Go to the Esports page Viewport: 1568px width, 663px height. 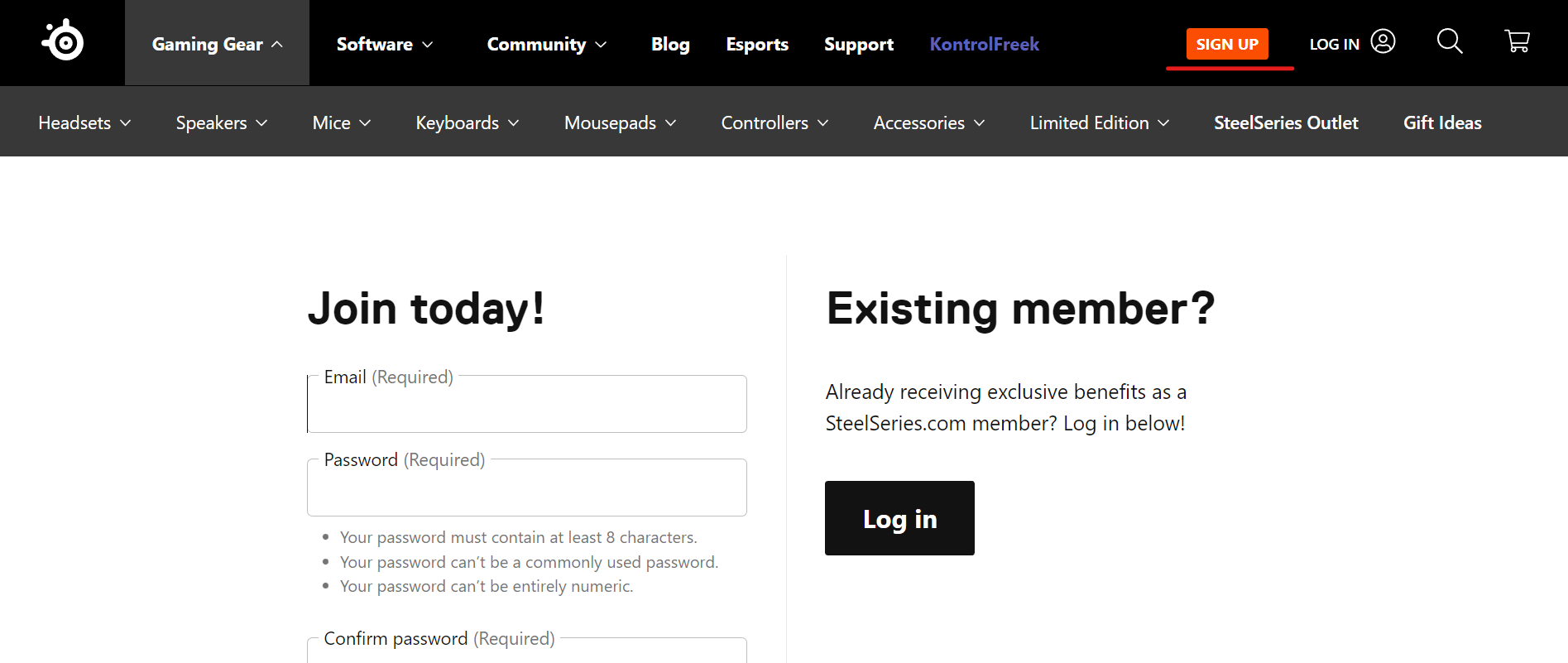757,44
